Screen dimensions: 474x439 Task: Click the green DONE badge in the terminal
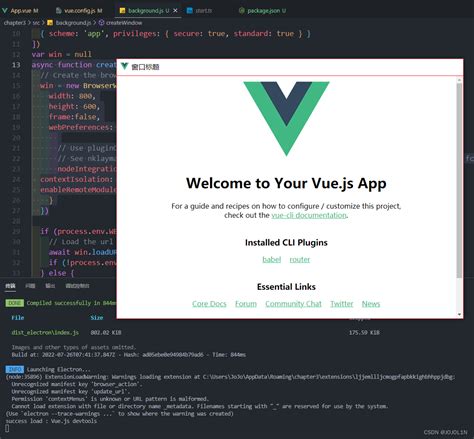pos(14,303)
